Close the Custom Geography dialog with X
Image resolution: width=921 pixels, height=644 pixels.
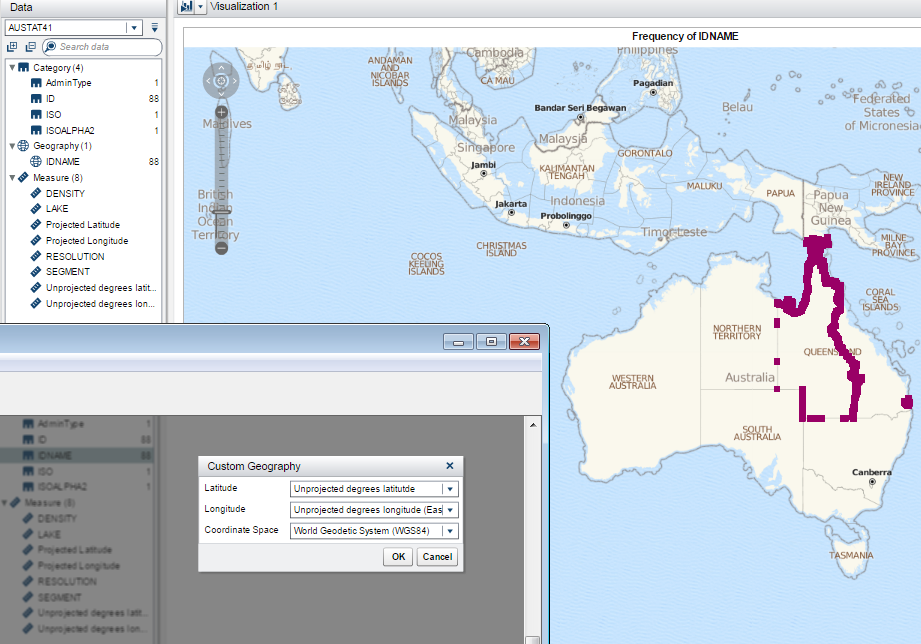(449, 466)
